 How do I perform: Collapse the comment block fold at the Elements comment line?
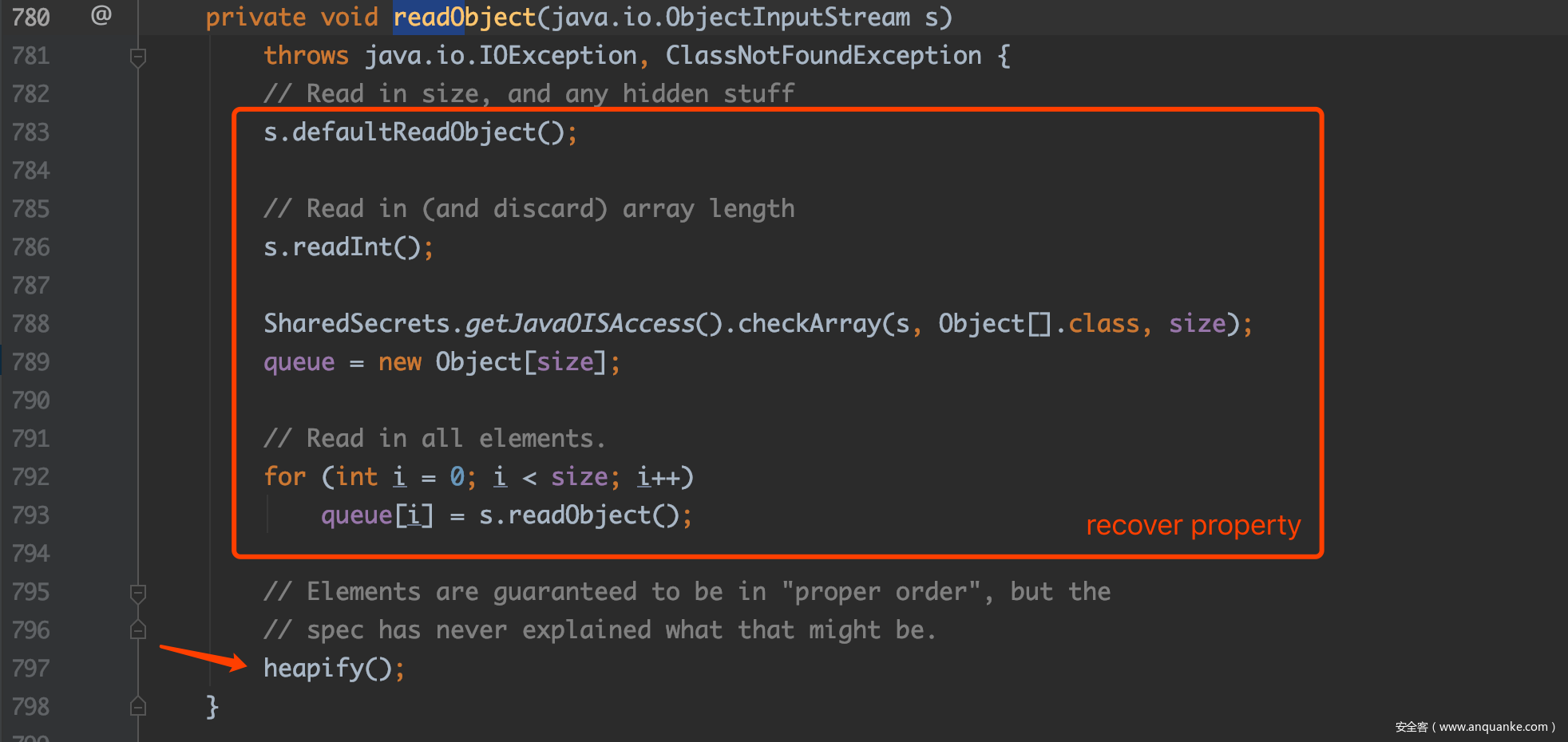pos(138,594)
